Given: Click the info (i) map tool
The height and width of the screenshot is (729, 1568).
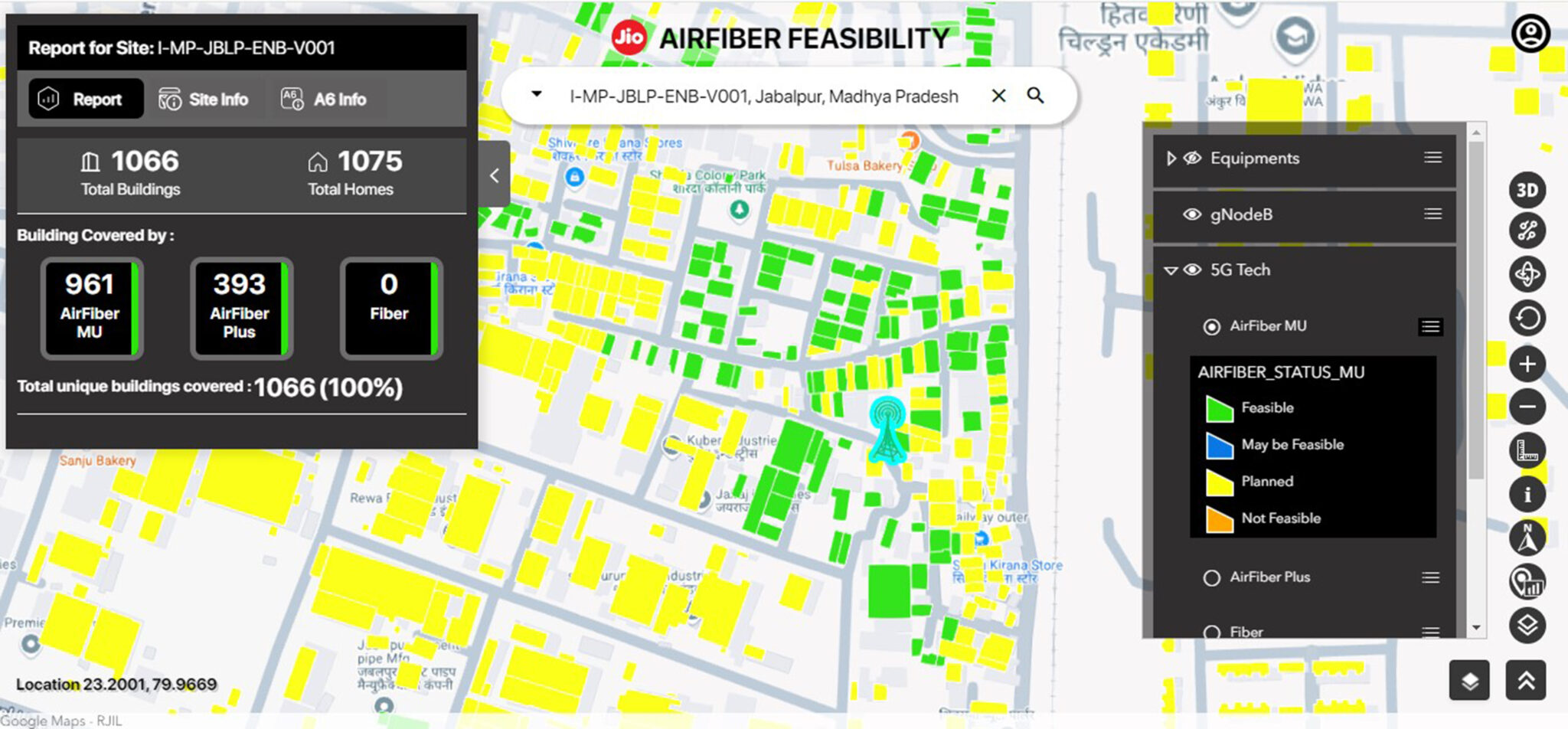Looking at the screenshot, I should [x=1527, y=495].
